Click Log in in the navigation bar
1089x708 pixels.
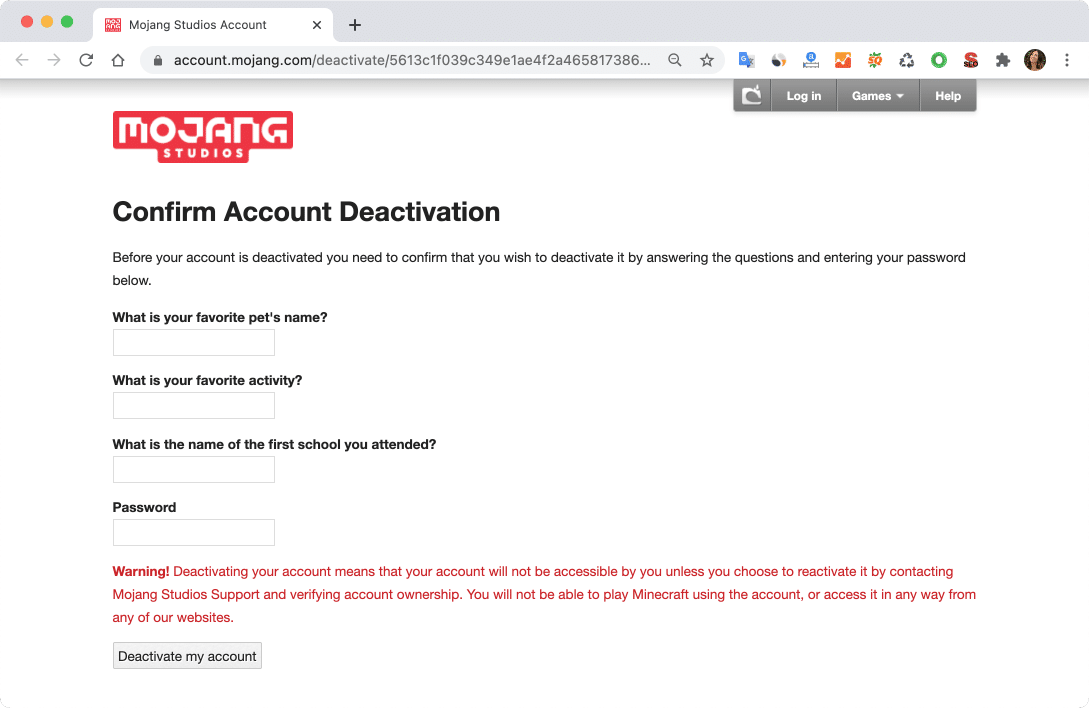(804, 96)
